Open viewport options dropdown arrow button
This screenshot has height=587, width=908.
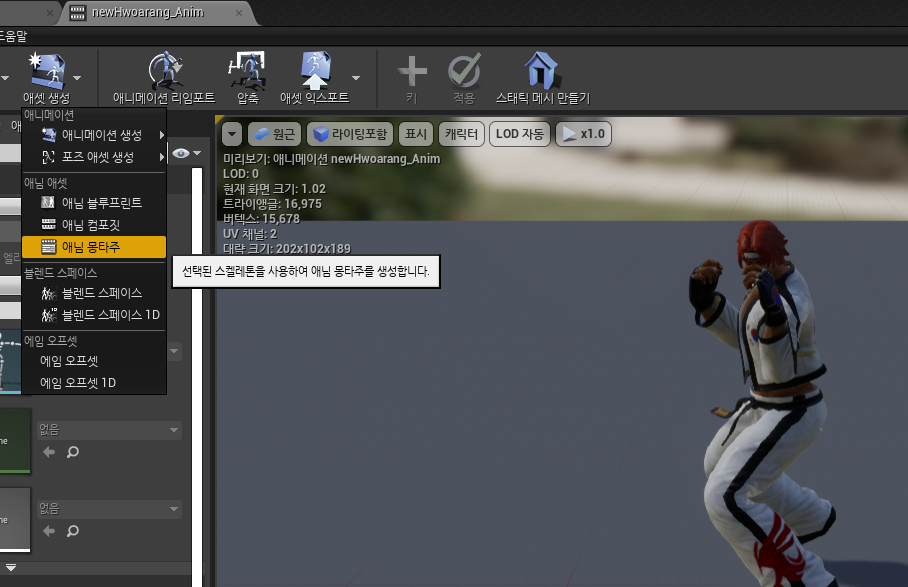click(232, 134)
